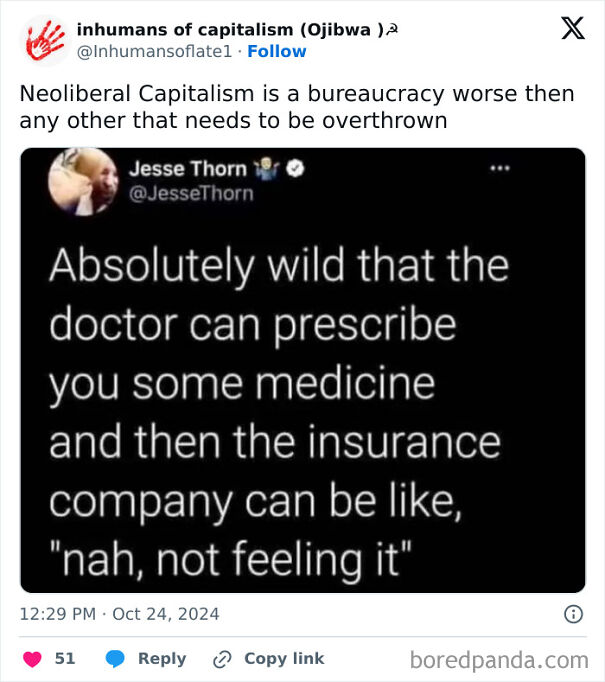Click the chain link copy icon

222,659
